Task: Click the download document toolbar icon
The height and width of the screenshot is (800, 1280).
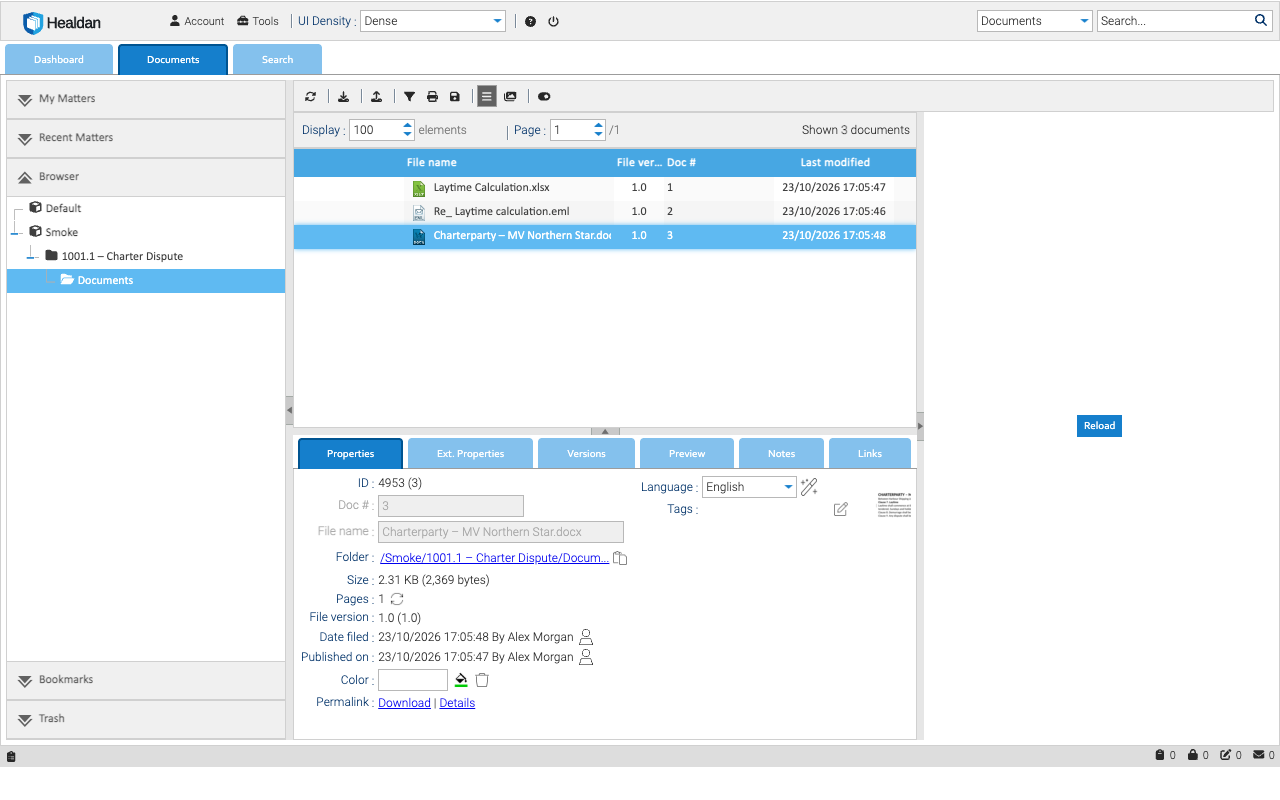Action: 344,97
